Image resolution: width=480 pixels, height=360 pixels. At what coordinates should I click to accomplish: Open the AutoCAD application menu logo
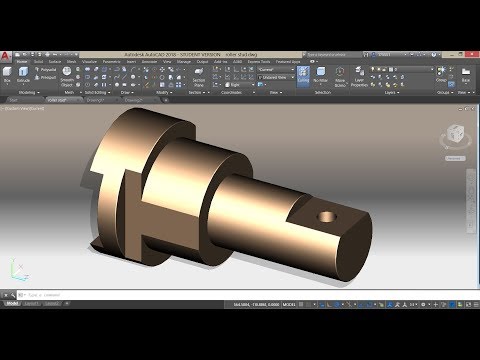(x=6, y=56)
